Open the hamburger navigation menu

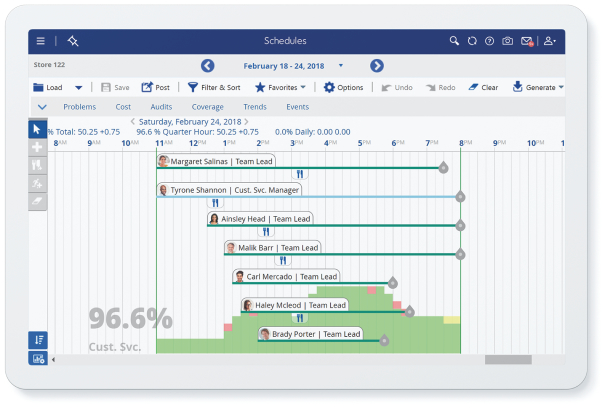[40, 41]
